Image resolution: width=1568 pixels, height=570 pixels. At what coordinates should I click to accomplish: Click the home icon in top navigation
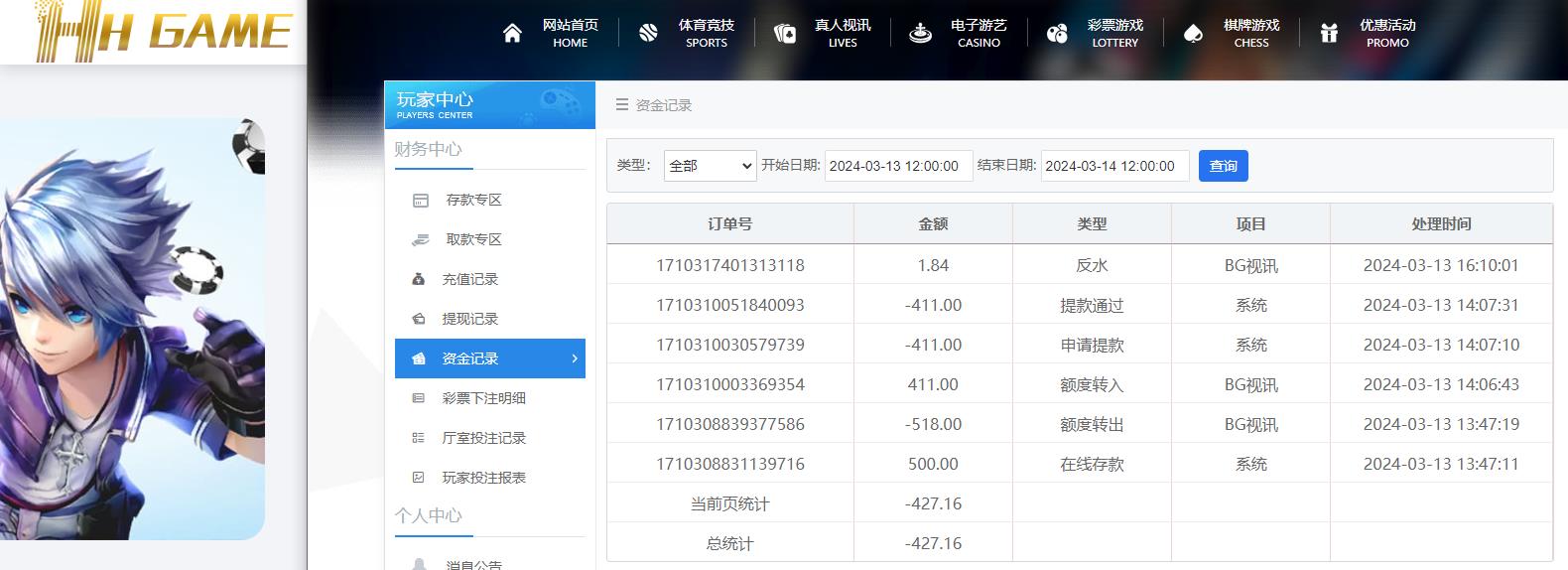[x=512, y=34]
